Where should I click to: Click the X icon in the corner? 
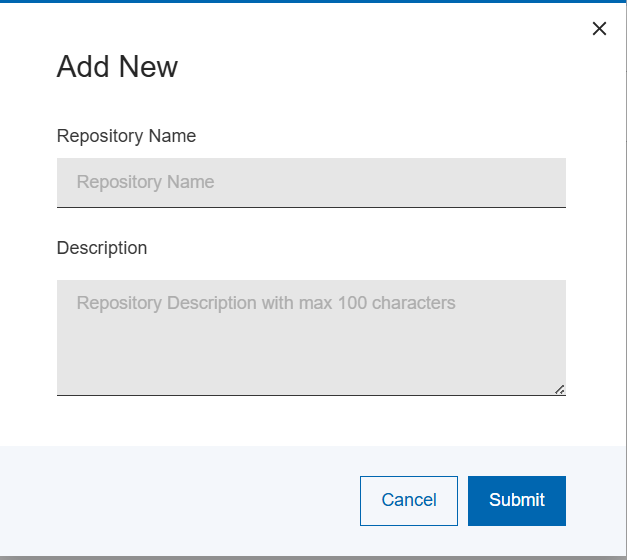[599, 29]
